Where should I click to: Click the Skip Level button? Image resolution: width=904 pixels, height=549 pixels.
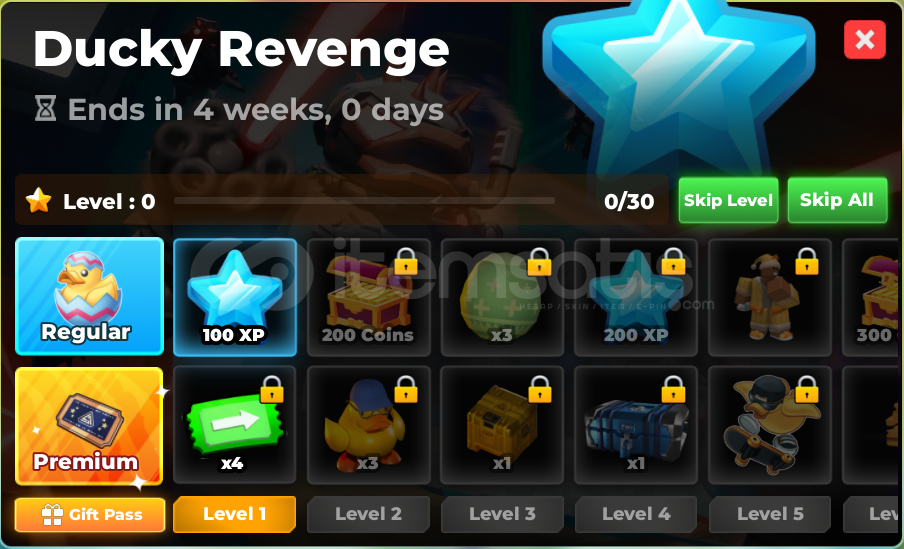pos(728,200)
